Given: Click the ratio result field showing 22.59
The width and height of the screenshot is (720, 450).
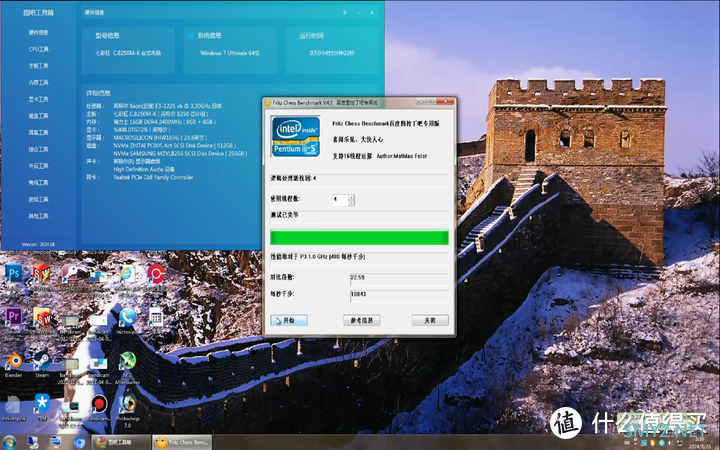Looking at the screenshot, I should click(399, 278).
